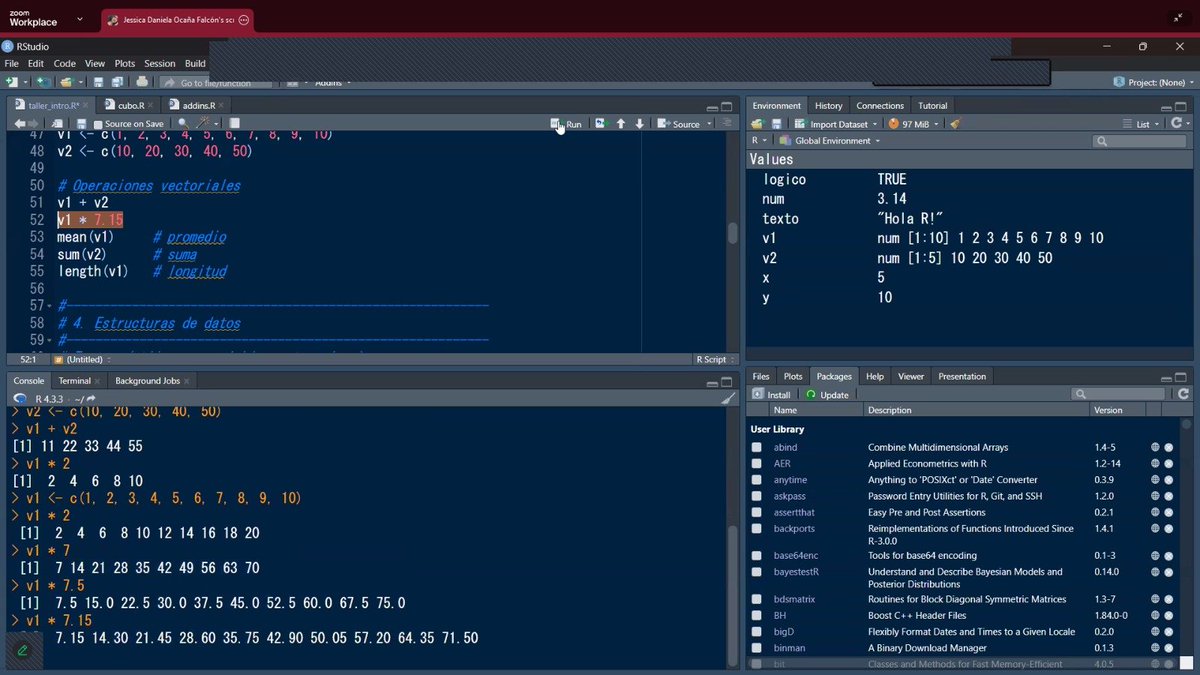The height and width of the screenshot is (675, 1200).
Task: Click the Install packages button
Action: click(x=771, y=395)
